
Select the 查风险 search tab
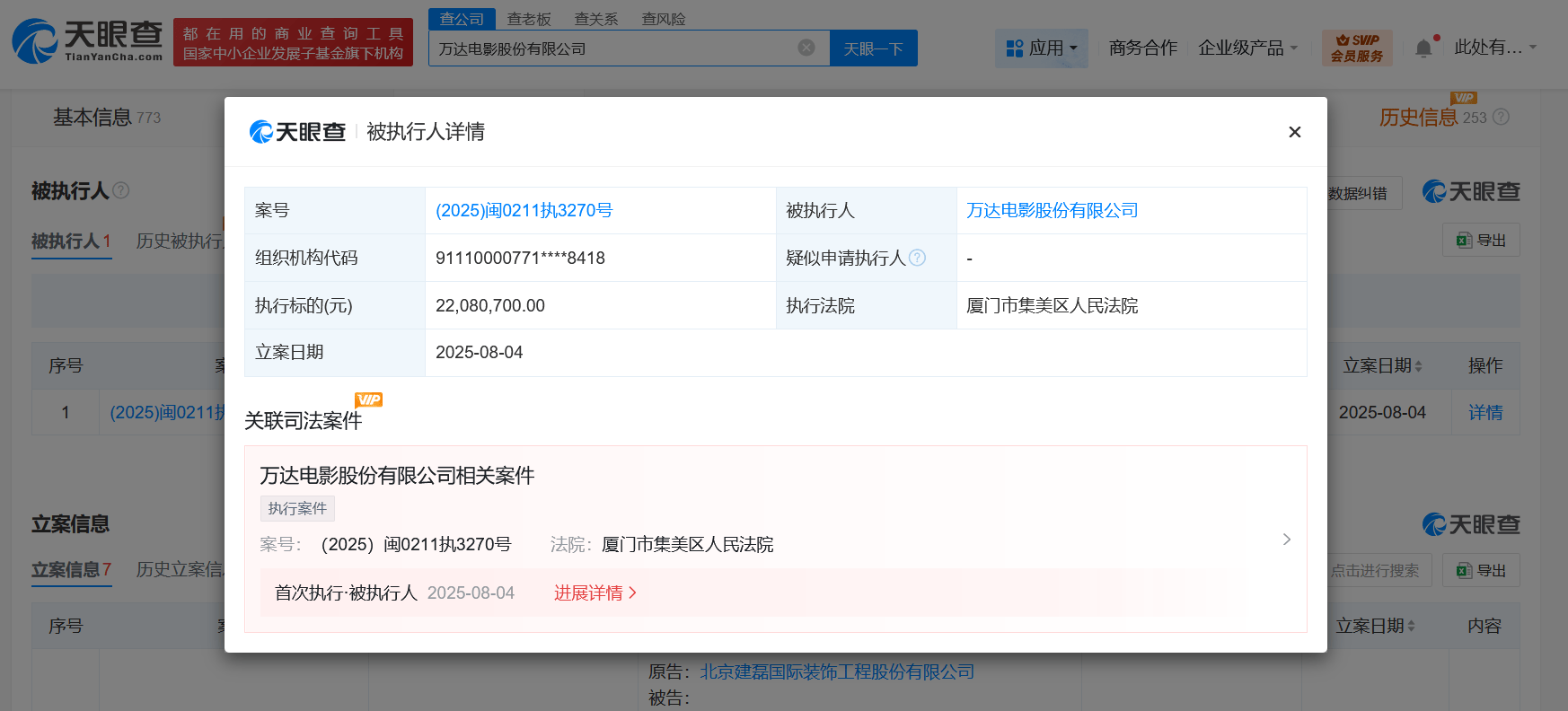click(664, 19)
